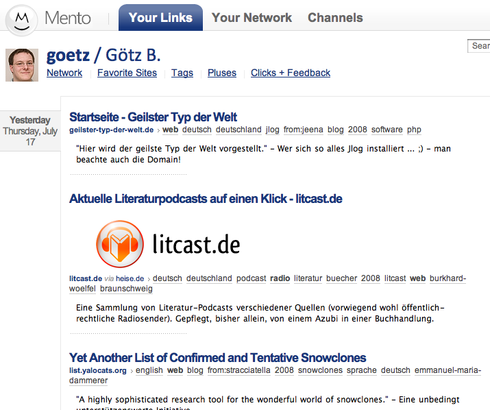The image size is (490, 410).
Task: Click the 'Hier wird der geilste Typ' description
Action: pyautogui.click(x=263, y=154)
